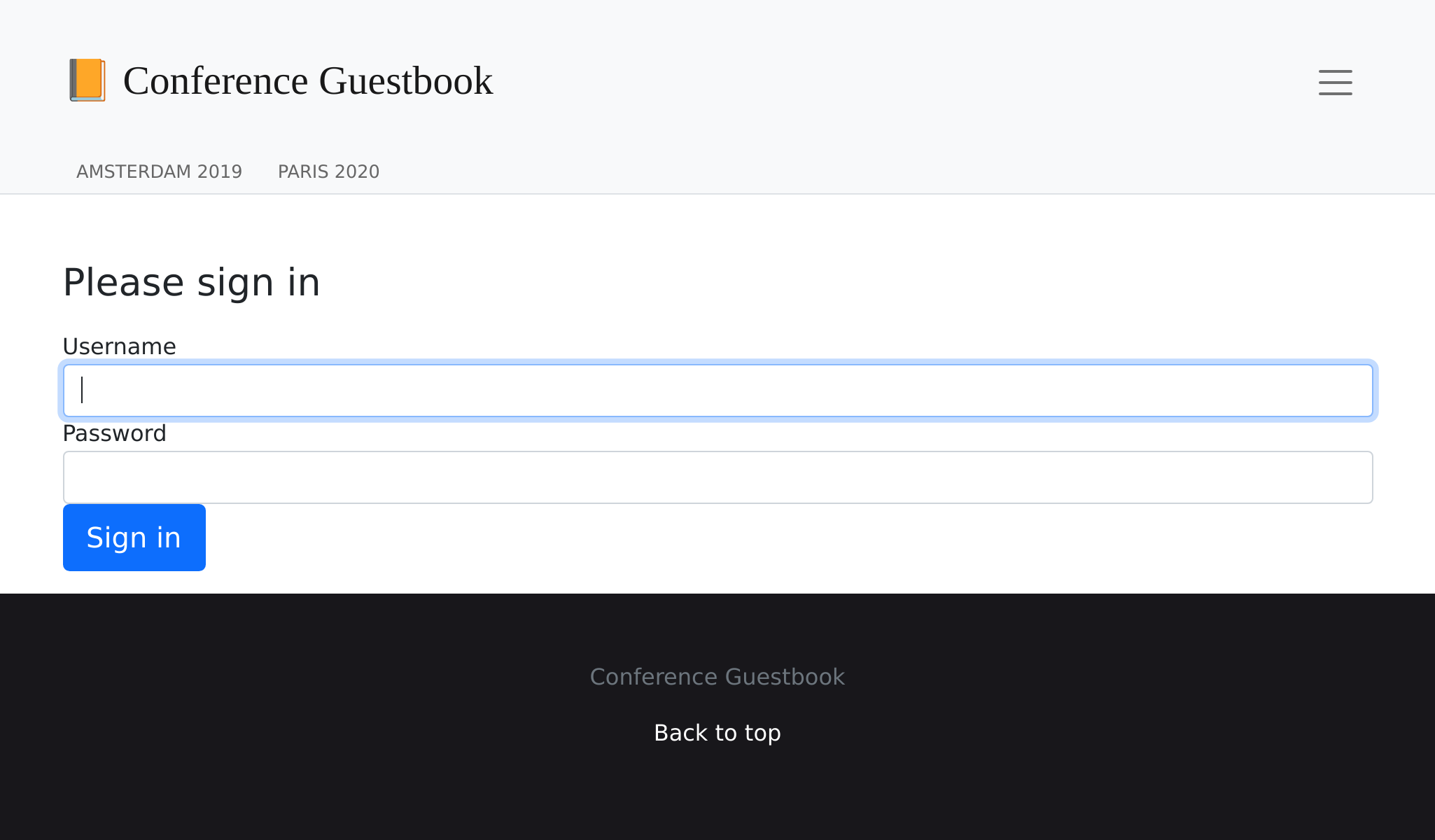
Task: Click into the Password field
Action: tap(717, 477)
